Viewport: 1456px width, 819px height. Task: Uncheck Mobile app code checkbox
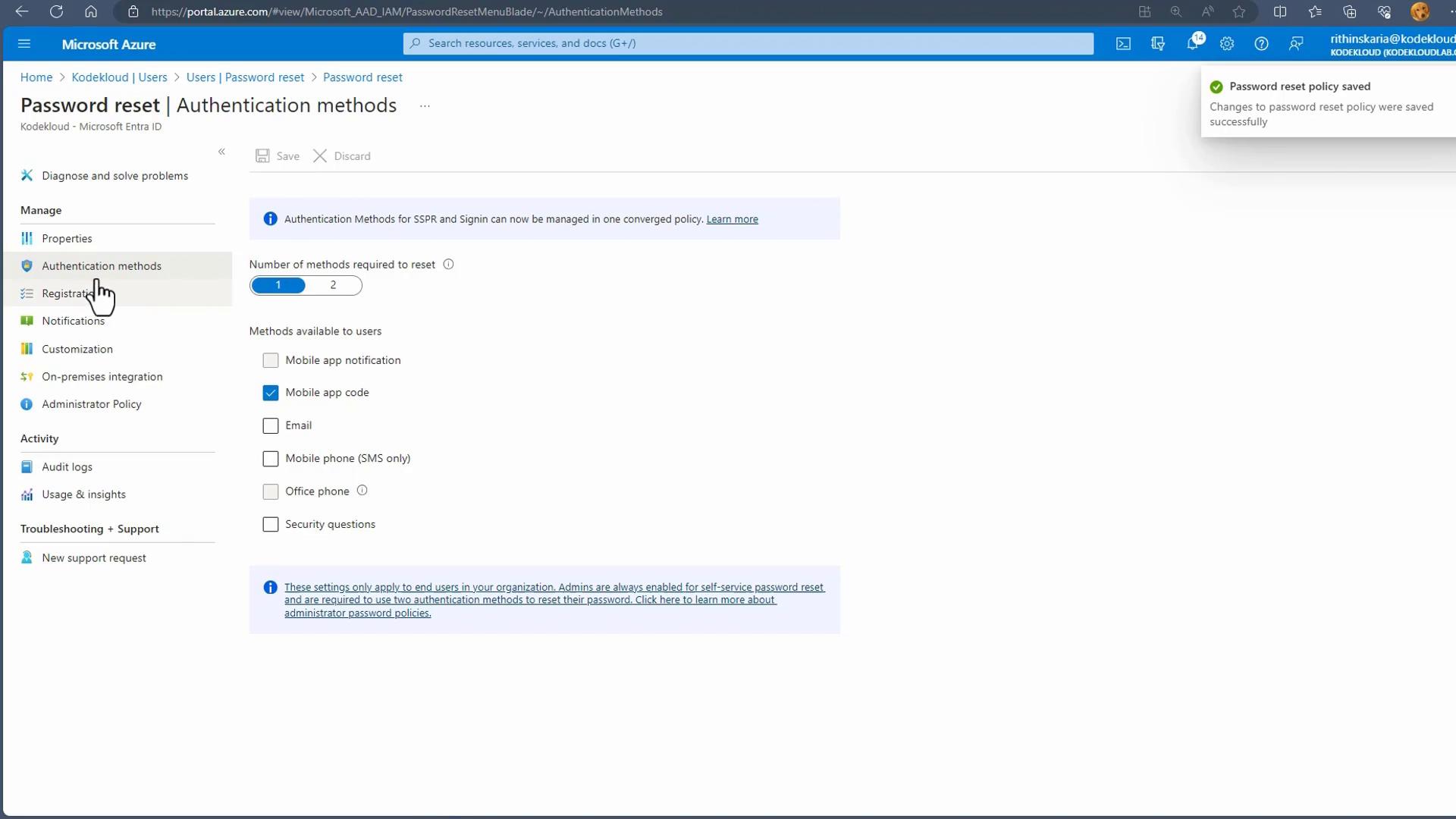point(271,393)
